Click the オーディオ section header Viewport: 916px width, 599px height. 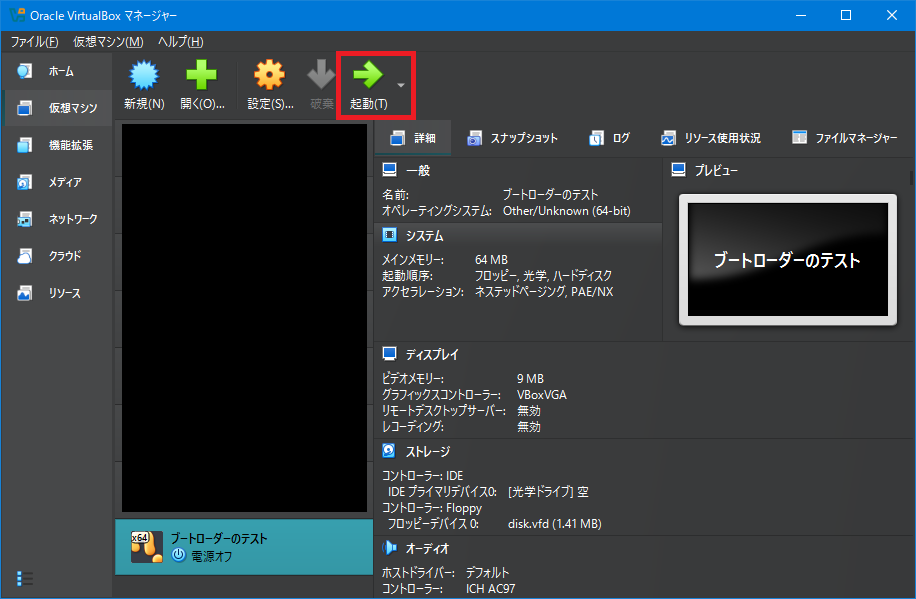point(427,548)
